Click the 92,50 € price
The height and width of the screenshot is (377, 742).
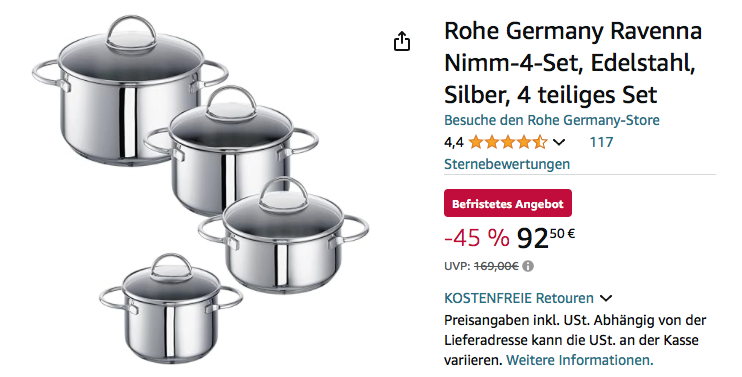546,238
